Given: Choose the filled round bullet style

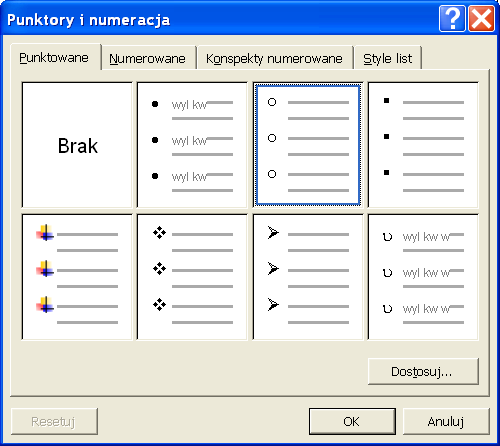Looking at the screenshot, I should (192, 145).
